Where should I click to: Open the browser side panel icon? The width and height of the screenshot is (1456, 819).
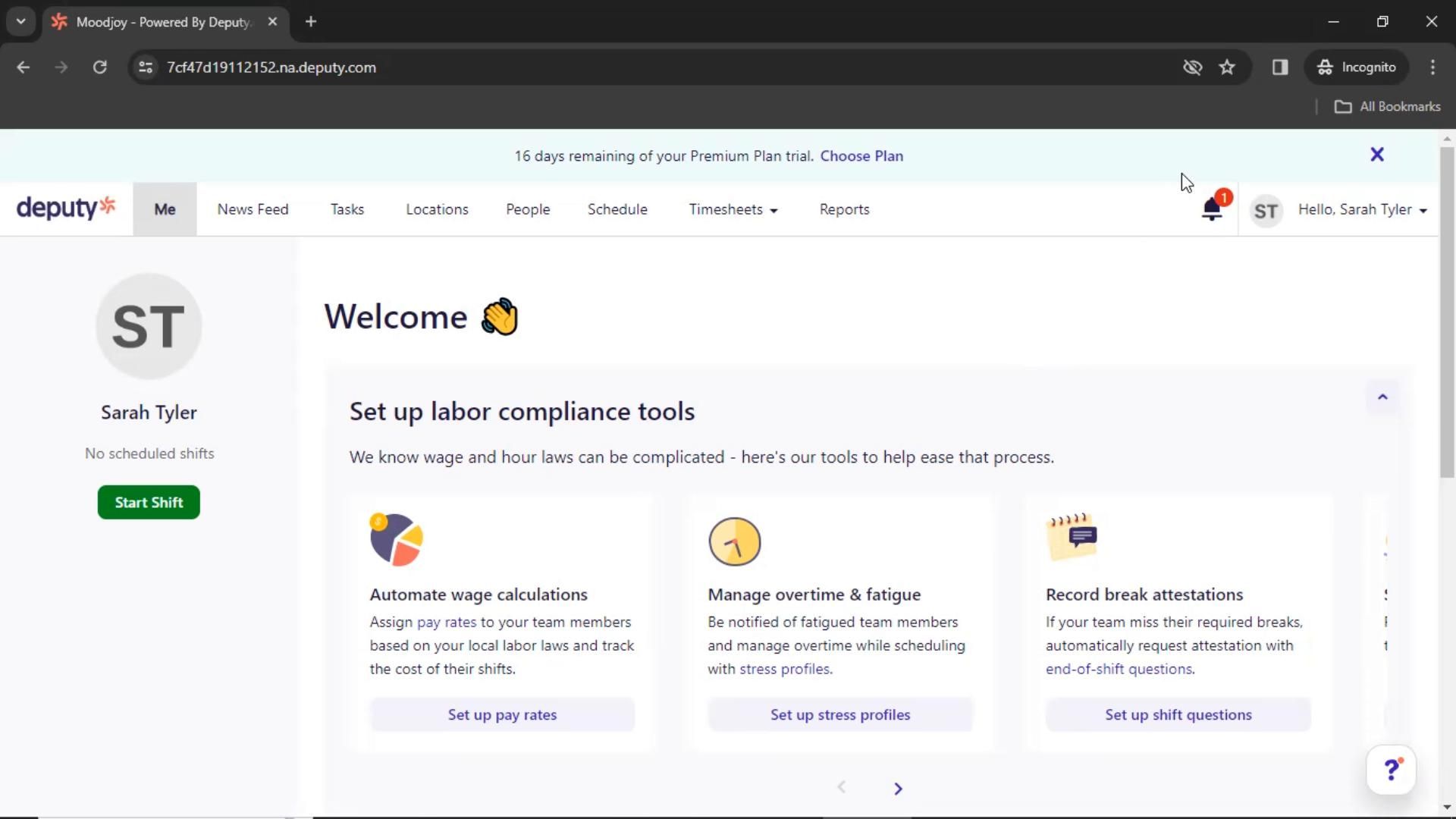1280,67
